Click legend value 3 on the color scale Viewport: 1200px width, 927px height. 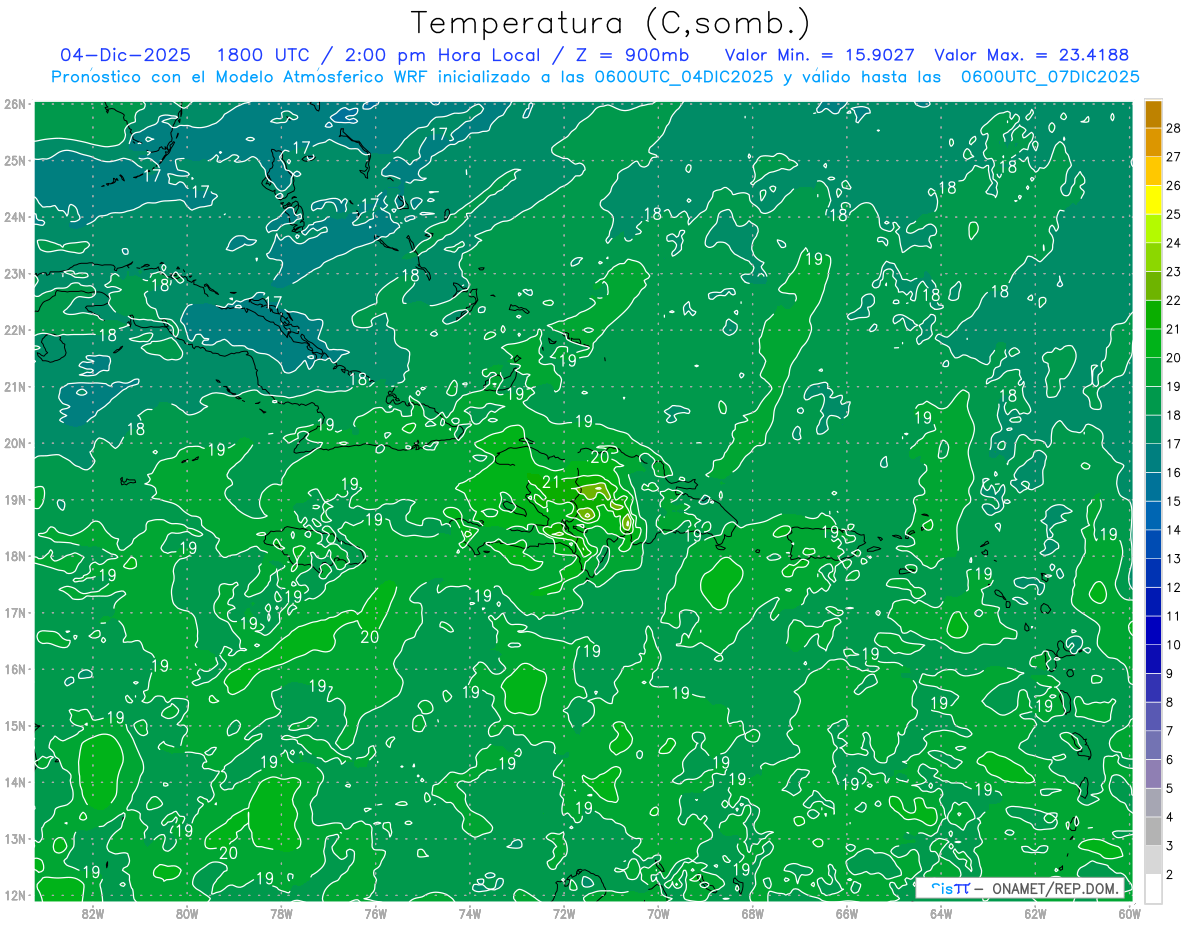[x=1170, y=845]
